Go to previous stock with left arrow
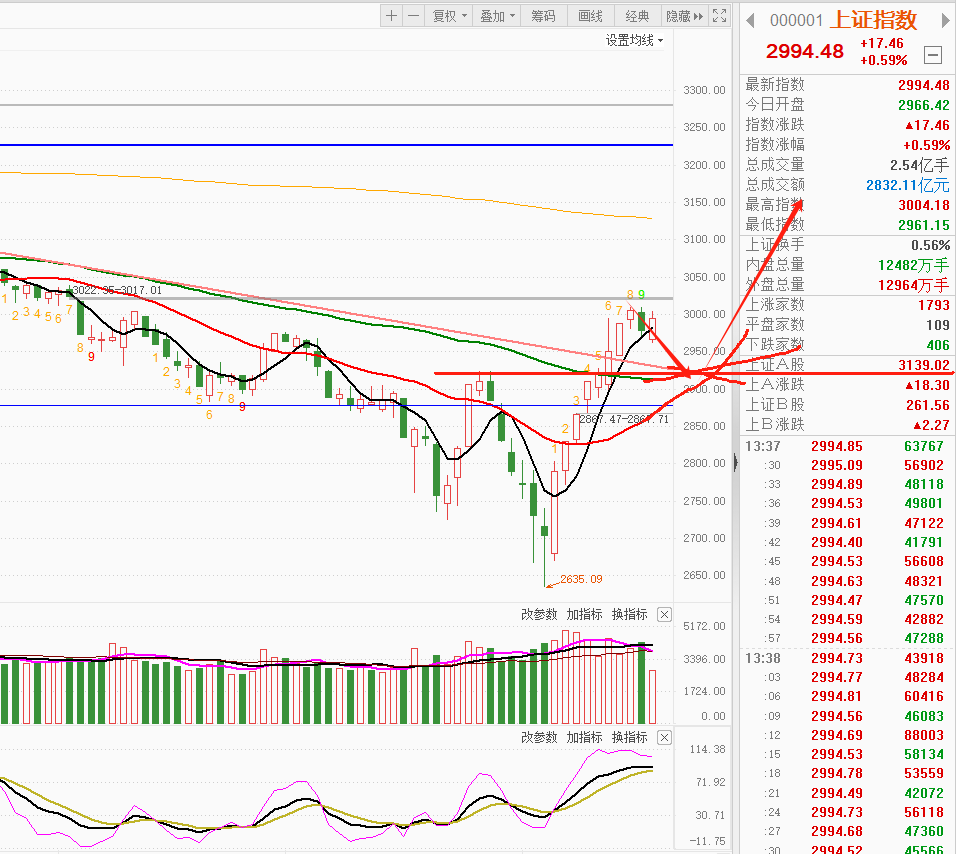 [750, 20]
